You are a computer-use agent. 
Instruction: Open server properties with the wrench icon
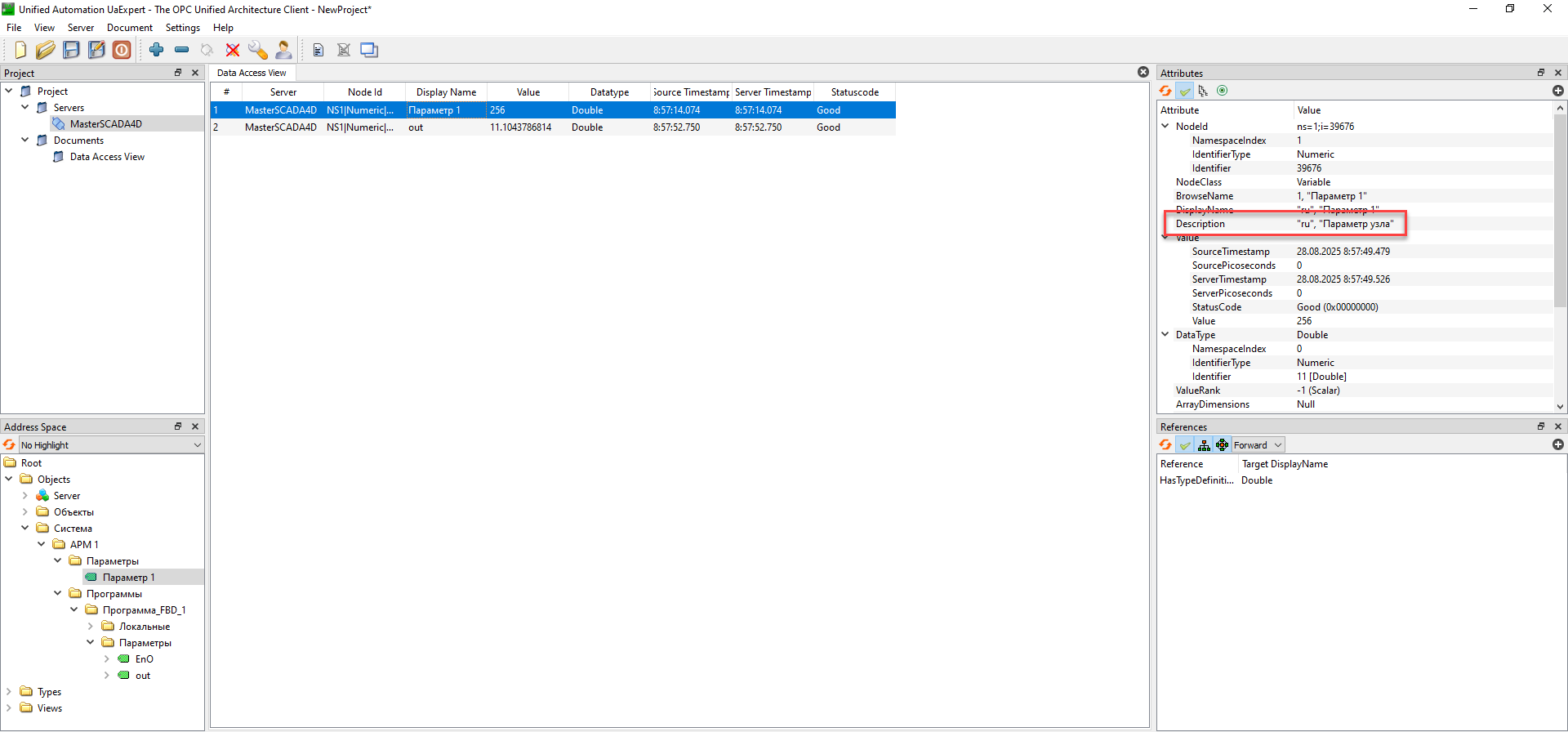click(258, 50)
